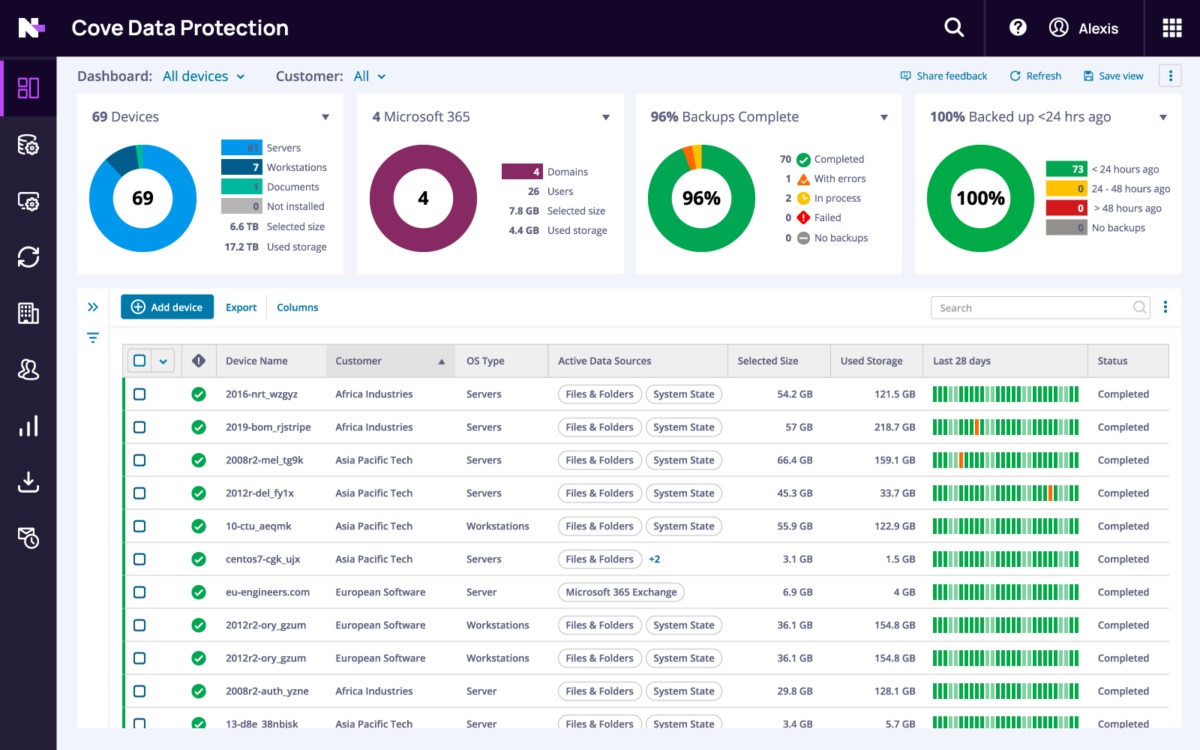The image size is (1200, 750).
Task: Tick the checkbox for 2012r2-del_fy1x
Action: 139,493
